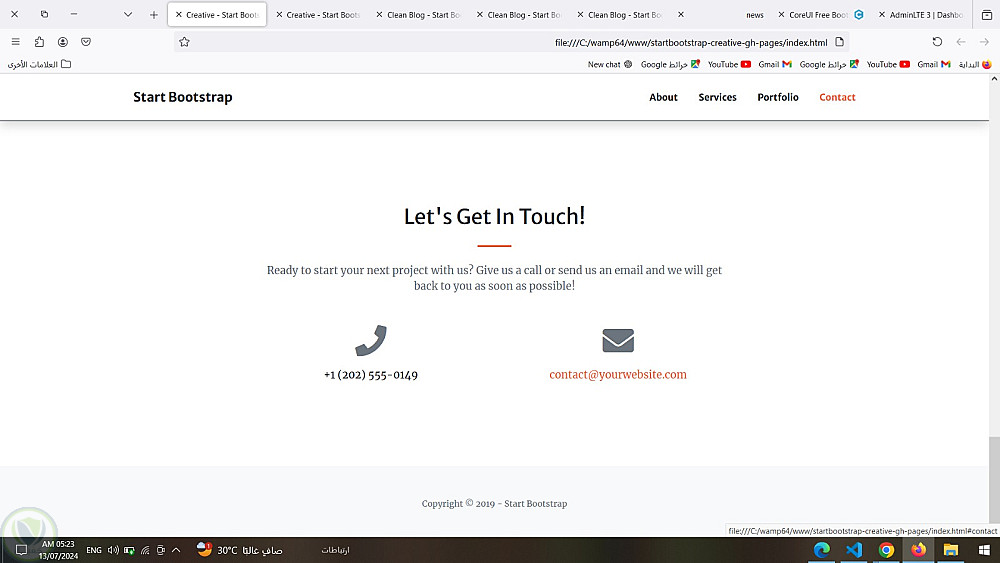Click the battery status tray icon
Image resolution: width=1000 pixels, height=563 pixels.
pyautogui.click(x=129, y=550)
